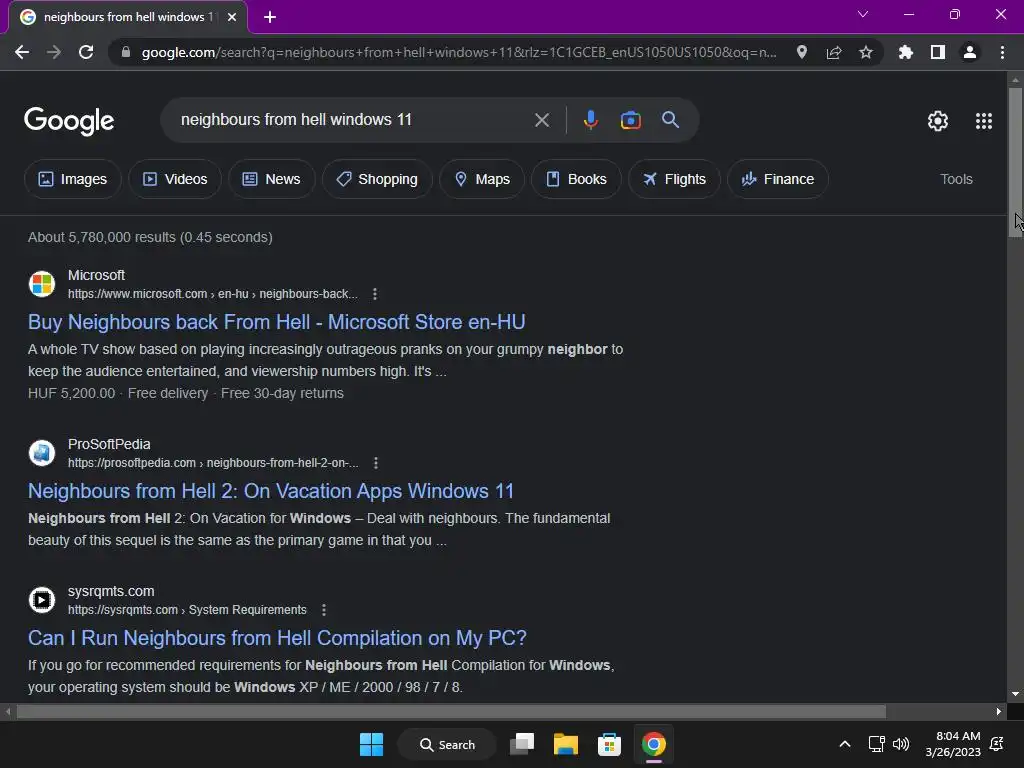
Task: Switch to News results
Action: click(x=272, y=179)
